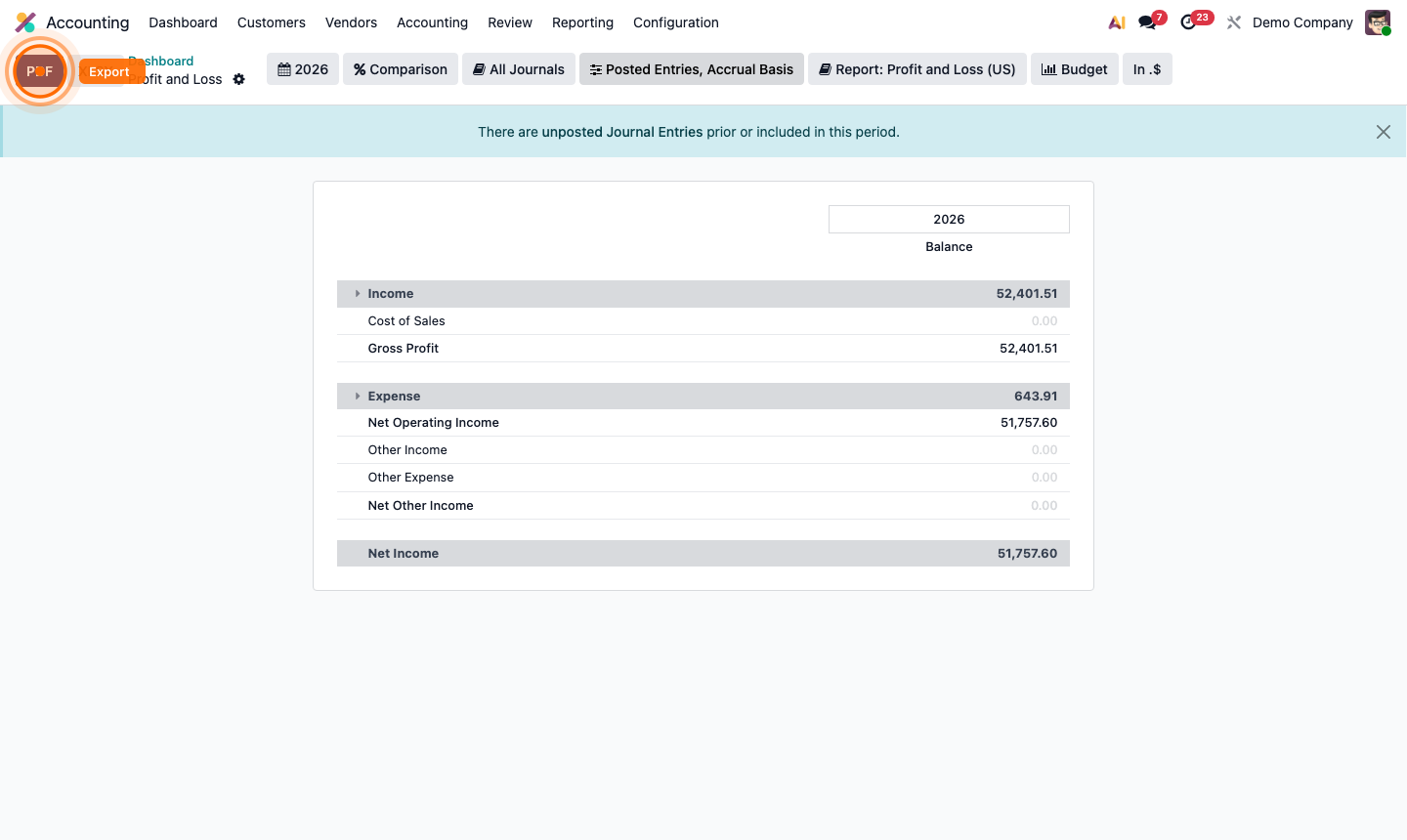Screen dimensions: 1407x840
Task: Expand the Expense section of the report
Action: (358, 396)
